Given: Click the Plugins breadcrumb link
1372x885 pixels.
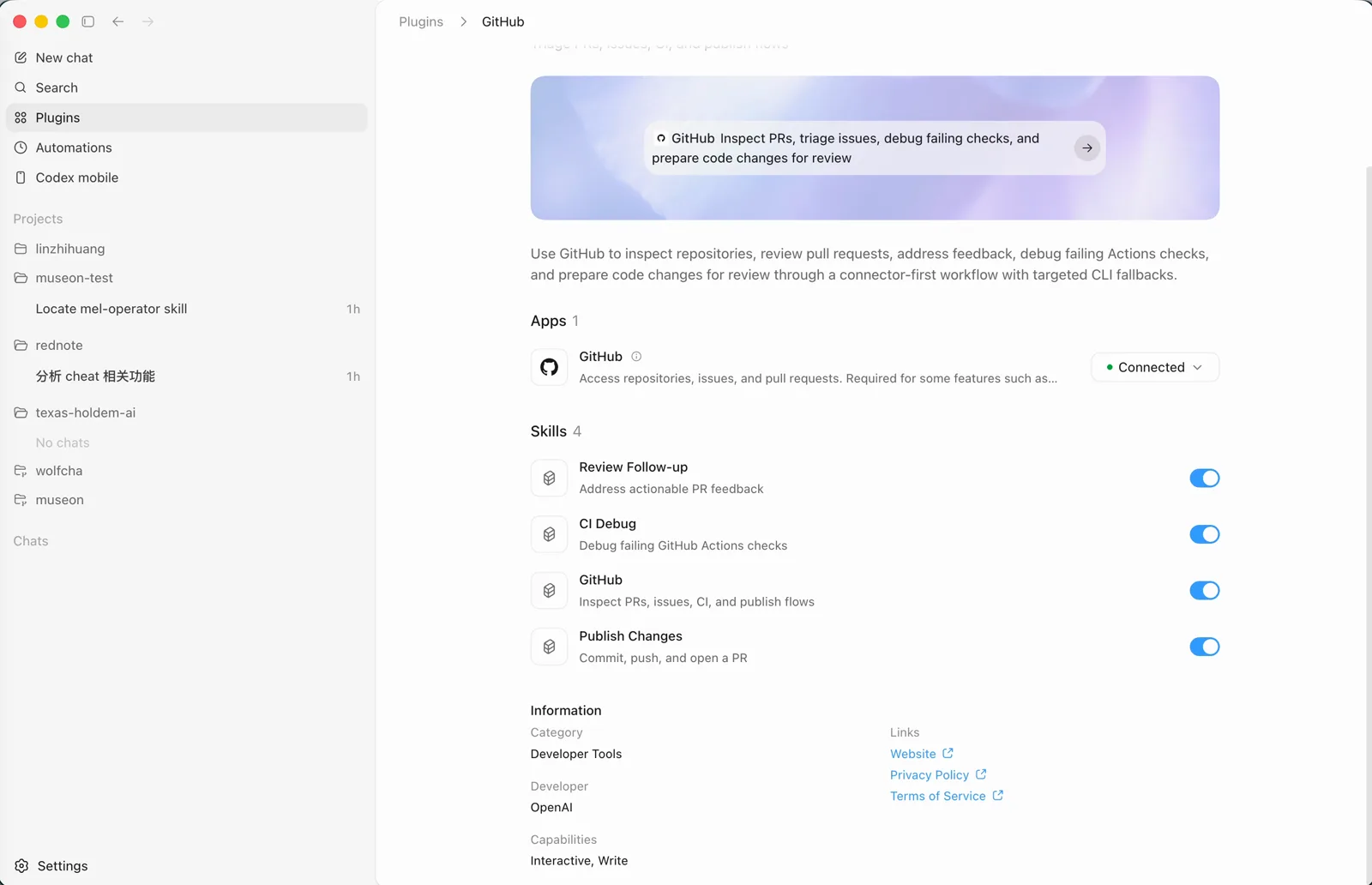Looking at the screenshot, I should tap(421, 21).
